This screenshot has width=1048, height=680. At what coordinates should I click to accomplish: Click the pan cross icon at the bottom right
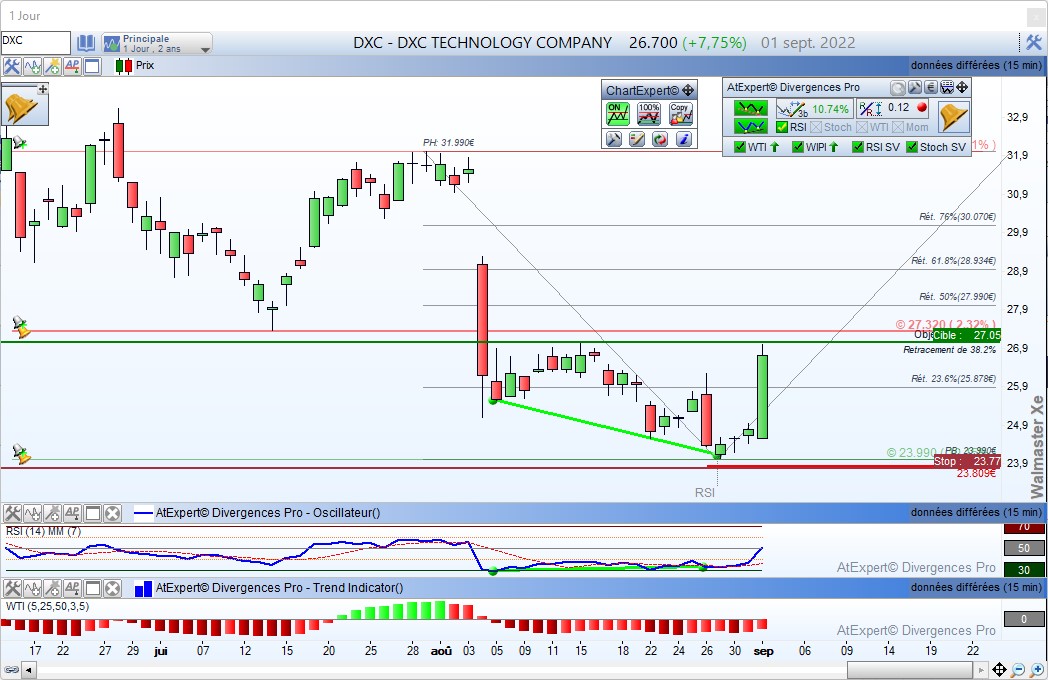(999, 669)
